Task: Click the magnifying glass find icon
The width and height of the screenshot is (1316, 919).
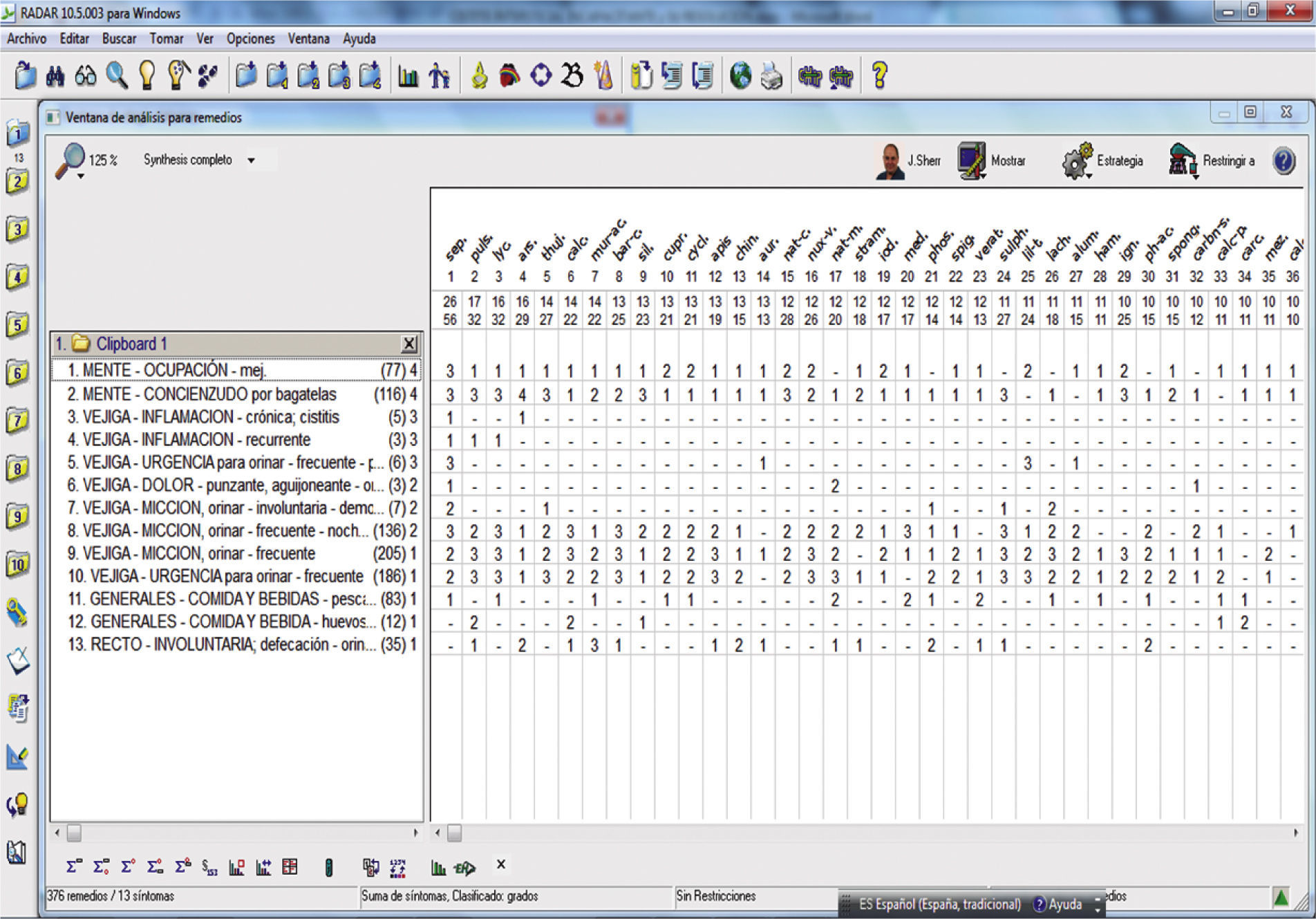Action: [x=116, y=76]
